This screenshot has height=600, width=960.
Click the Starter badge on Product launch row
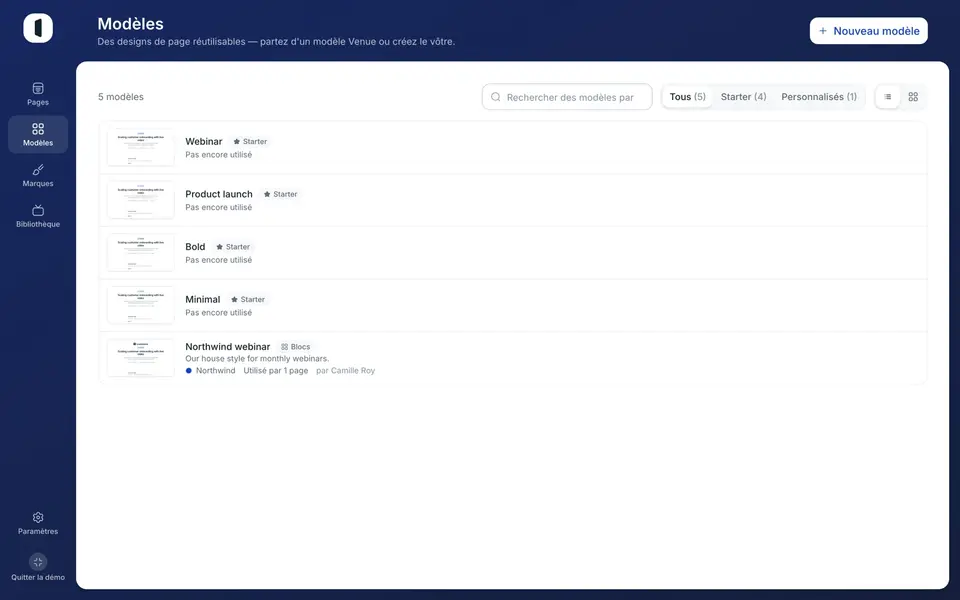pyautogui.click(x=280, y=194)
